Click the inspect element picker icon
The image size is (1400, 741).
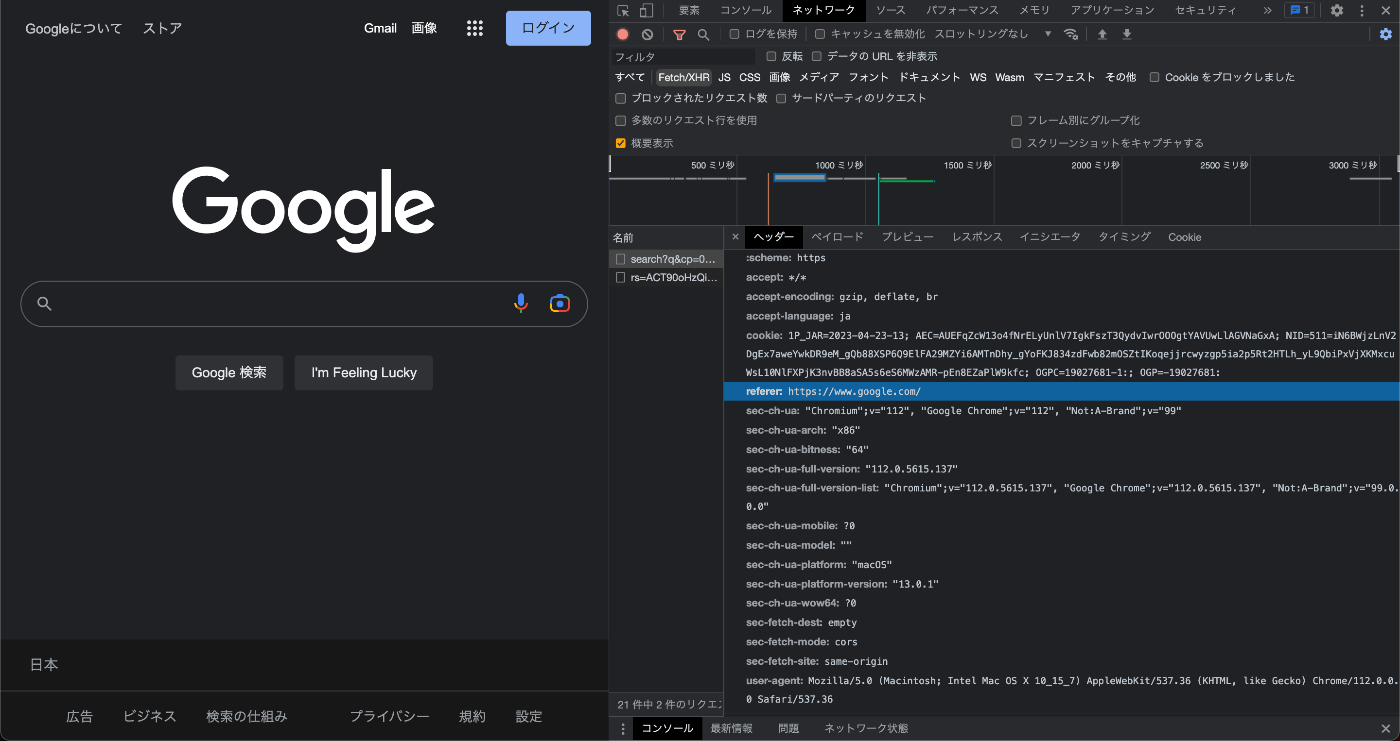point(623,10)
